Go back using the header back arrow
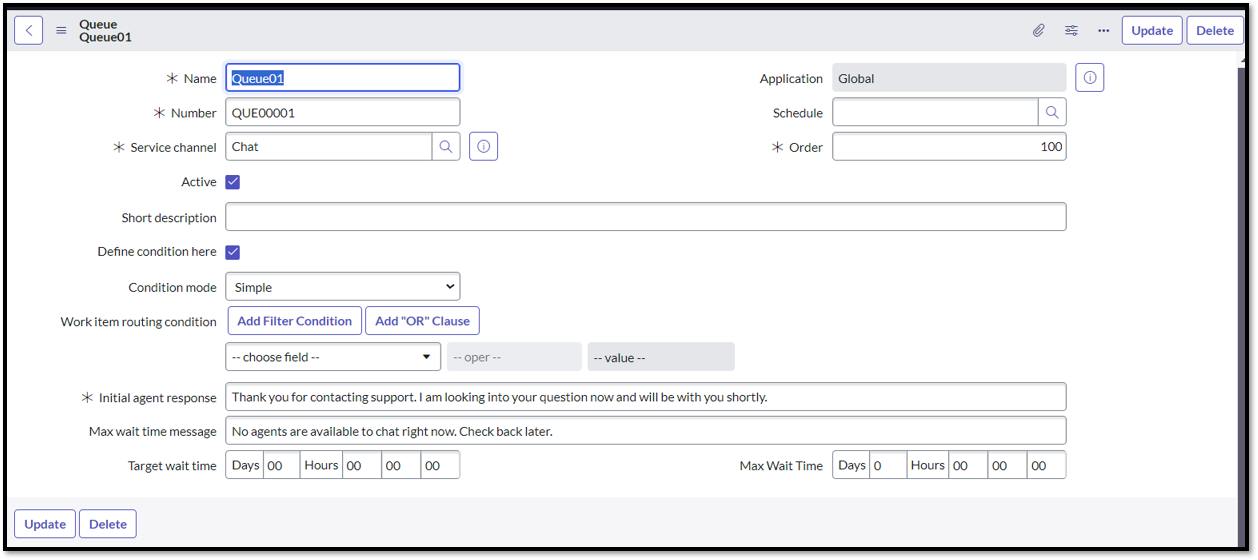This screenshot has width=1258, height=560. coord(28,30)
